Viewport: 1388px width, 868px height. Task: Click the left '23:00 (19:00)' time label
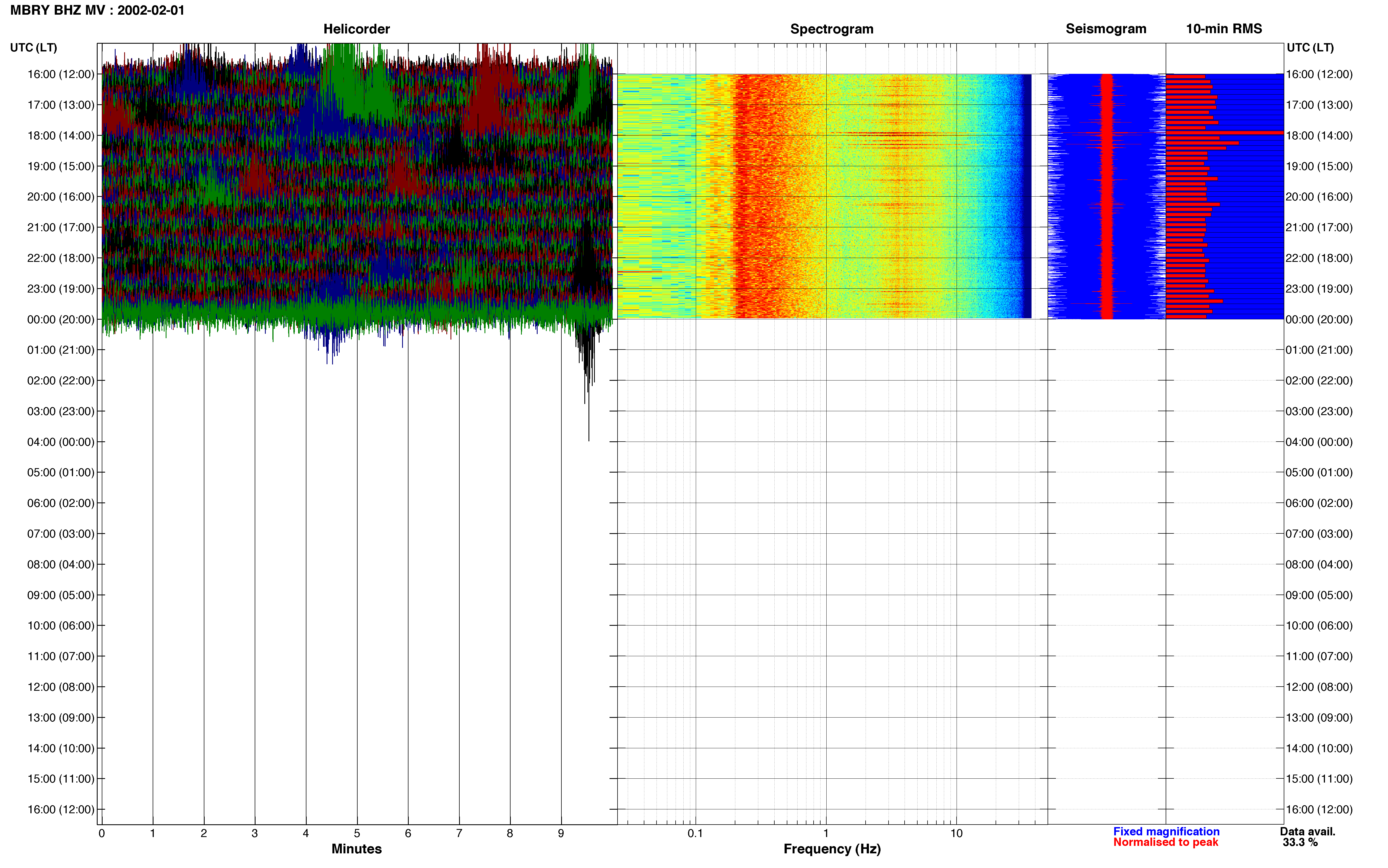point(61,289)
